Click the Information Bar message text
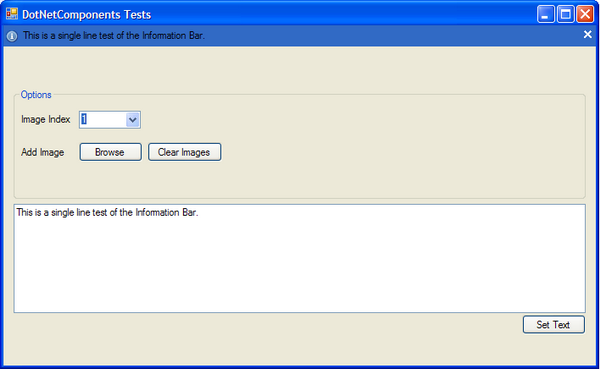Screen dimensions: 600x369 click(114, 36)
